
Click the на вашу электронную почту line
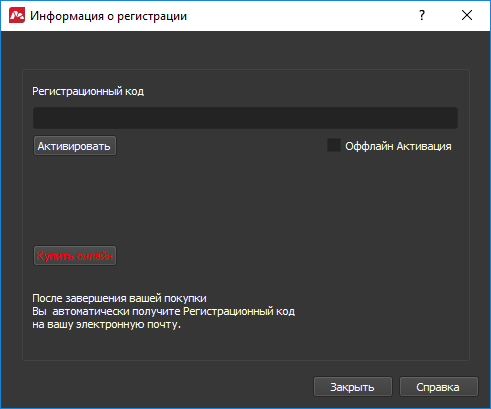coord(106,325)
